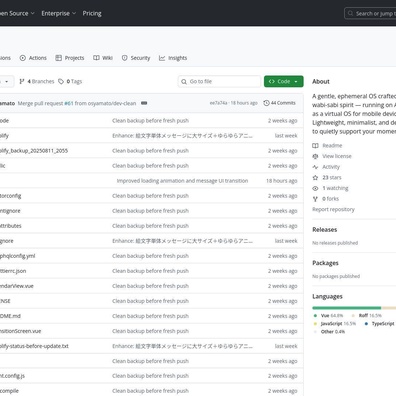Click the magnifier icon in Go to file
This screenshot has width=396, height=396.
(x=184, y=81)
